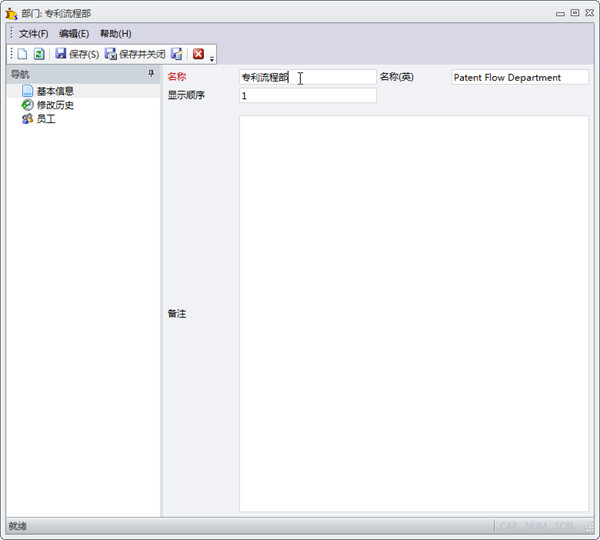The height and width of the screenshot is (540, 600).
Task: Click the app icon in title bar
Action: [x=11, y=14]
